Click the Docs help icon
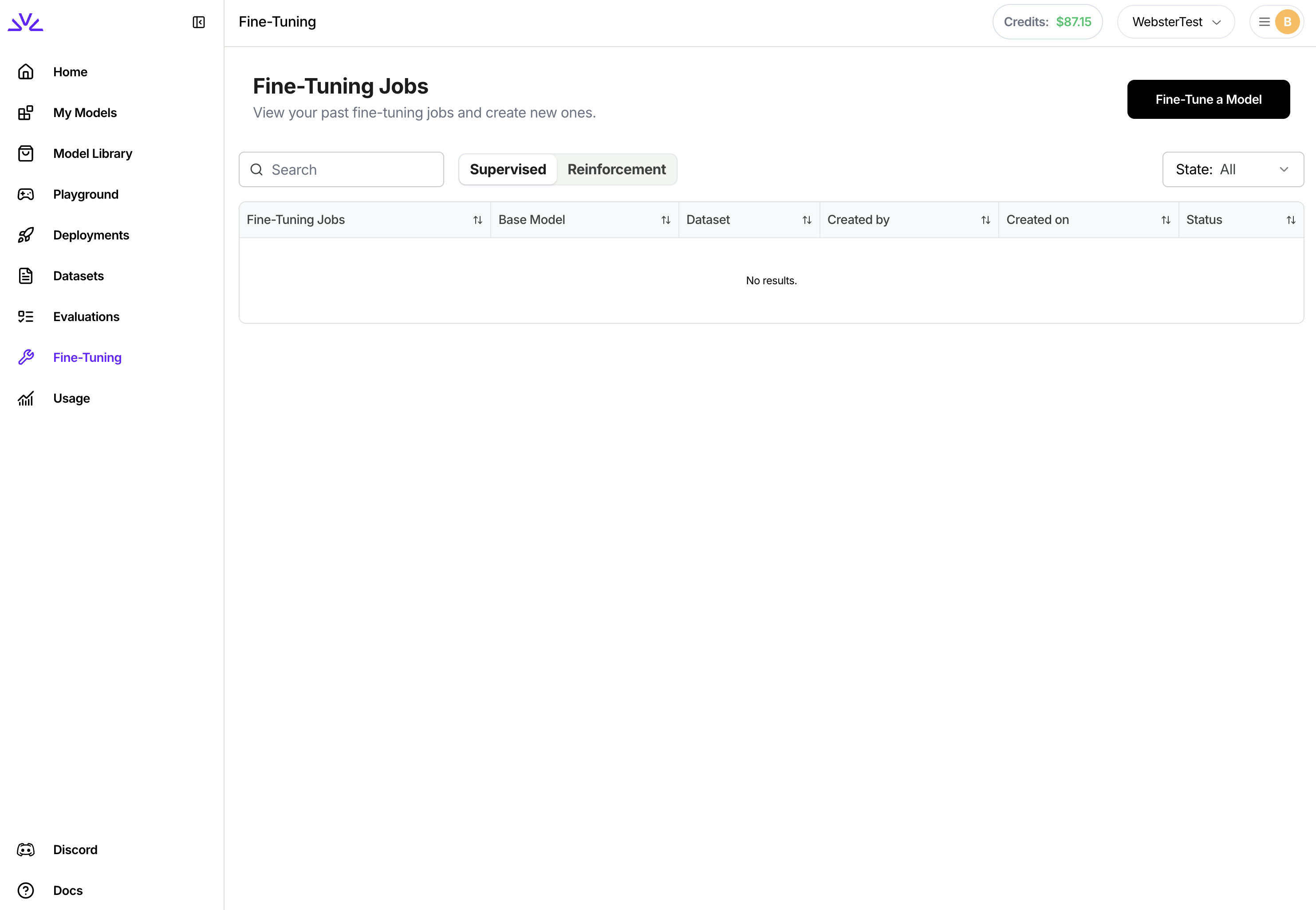This screenshot has height=910, width=1316. 26,890
